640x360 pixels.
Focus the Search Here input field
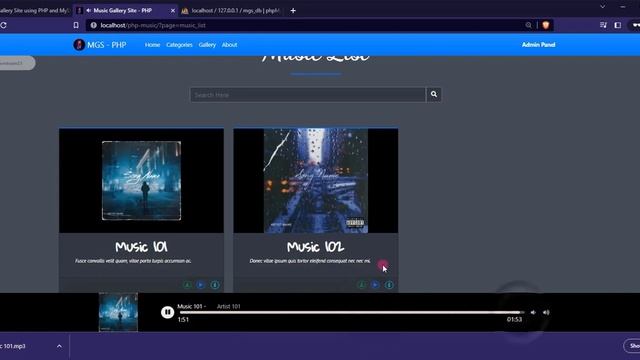[308, 95]
